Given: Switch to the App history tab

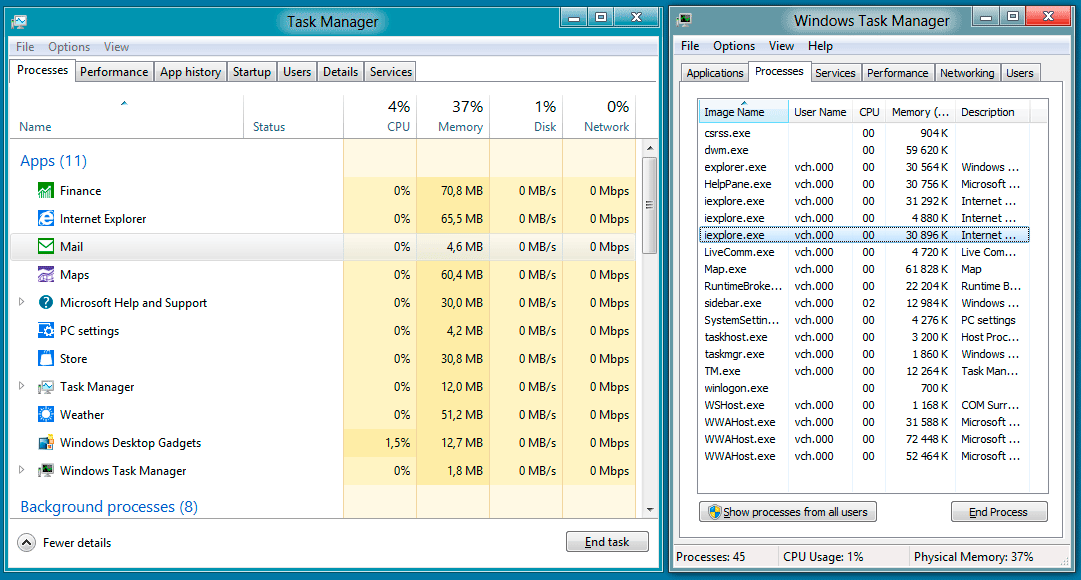Looking at the screenshot, I should pos(190,72).
